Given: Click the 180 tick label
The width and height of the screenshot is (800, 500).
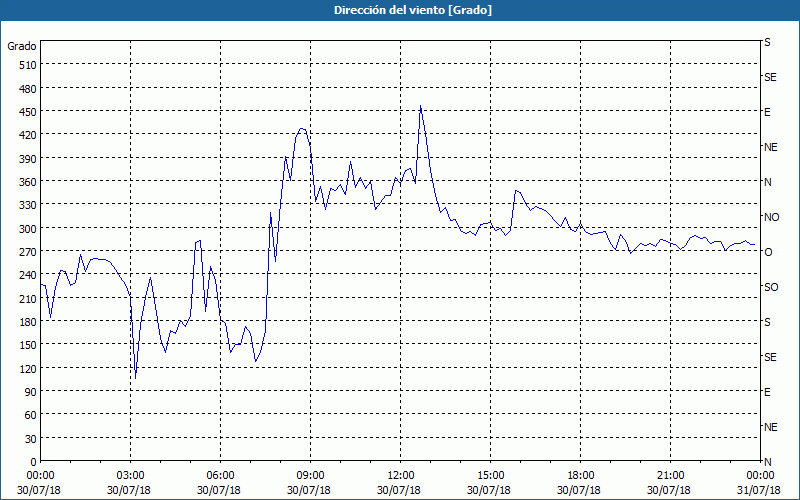Looking at the screenshot, I should (28, 322).
